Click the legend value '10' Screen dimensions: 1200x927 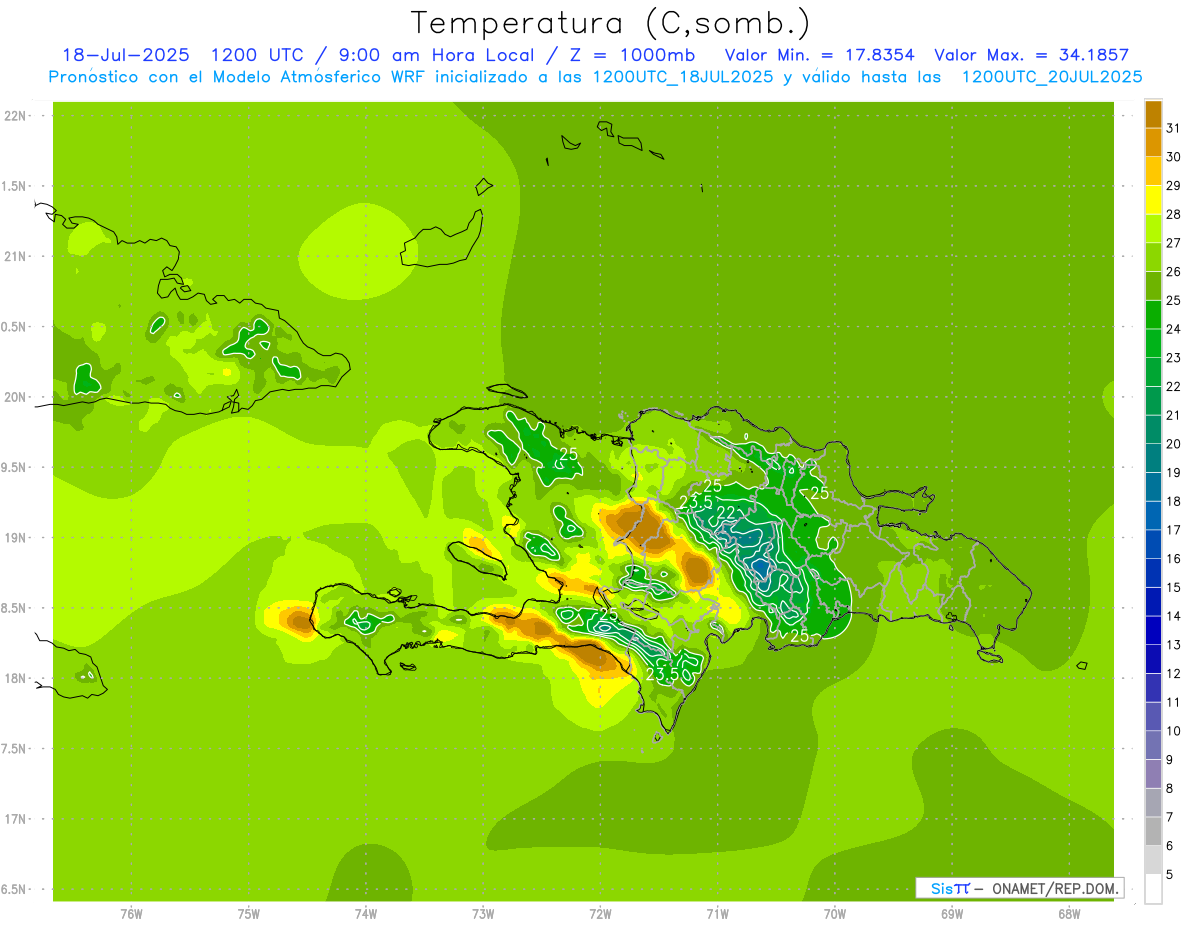1173,731
